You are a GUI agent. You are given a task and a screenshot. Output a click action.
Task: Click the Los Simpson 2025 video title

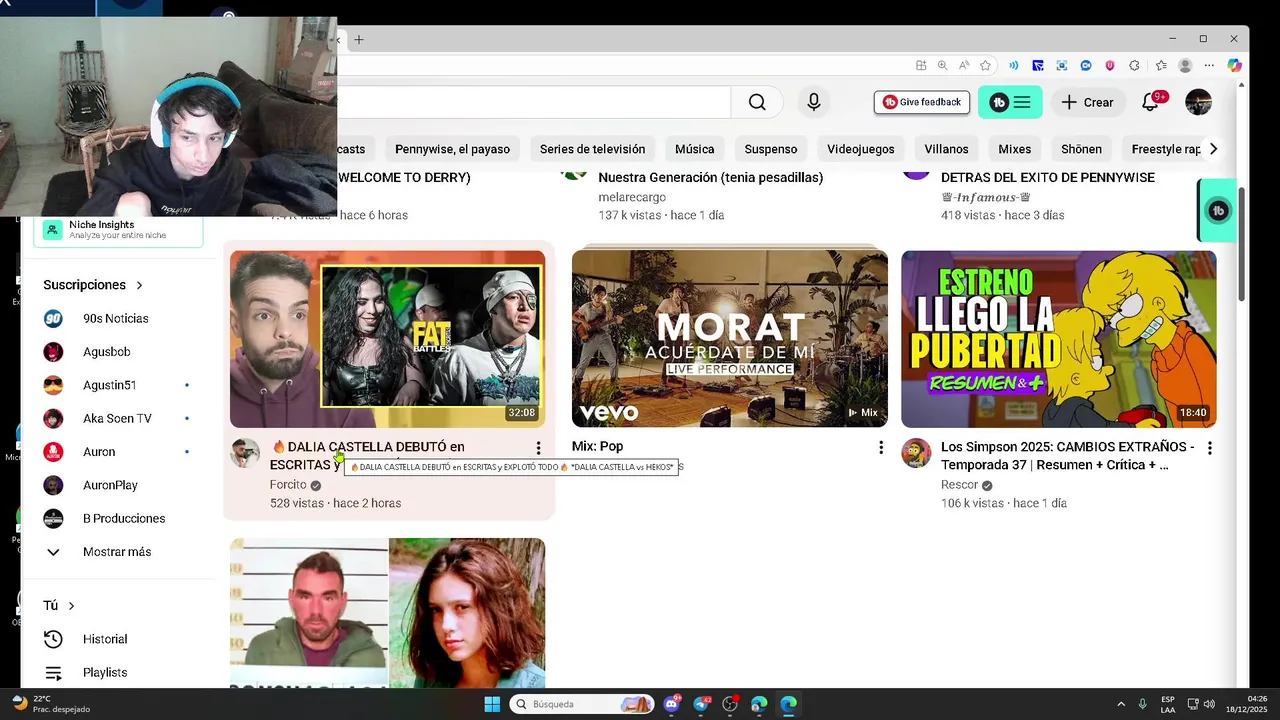pyautogui.click(x=1068, y=456)
